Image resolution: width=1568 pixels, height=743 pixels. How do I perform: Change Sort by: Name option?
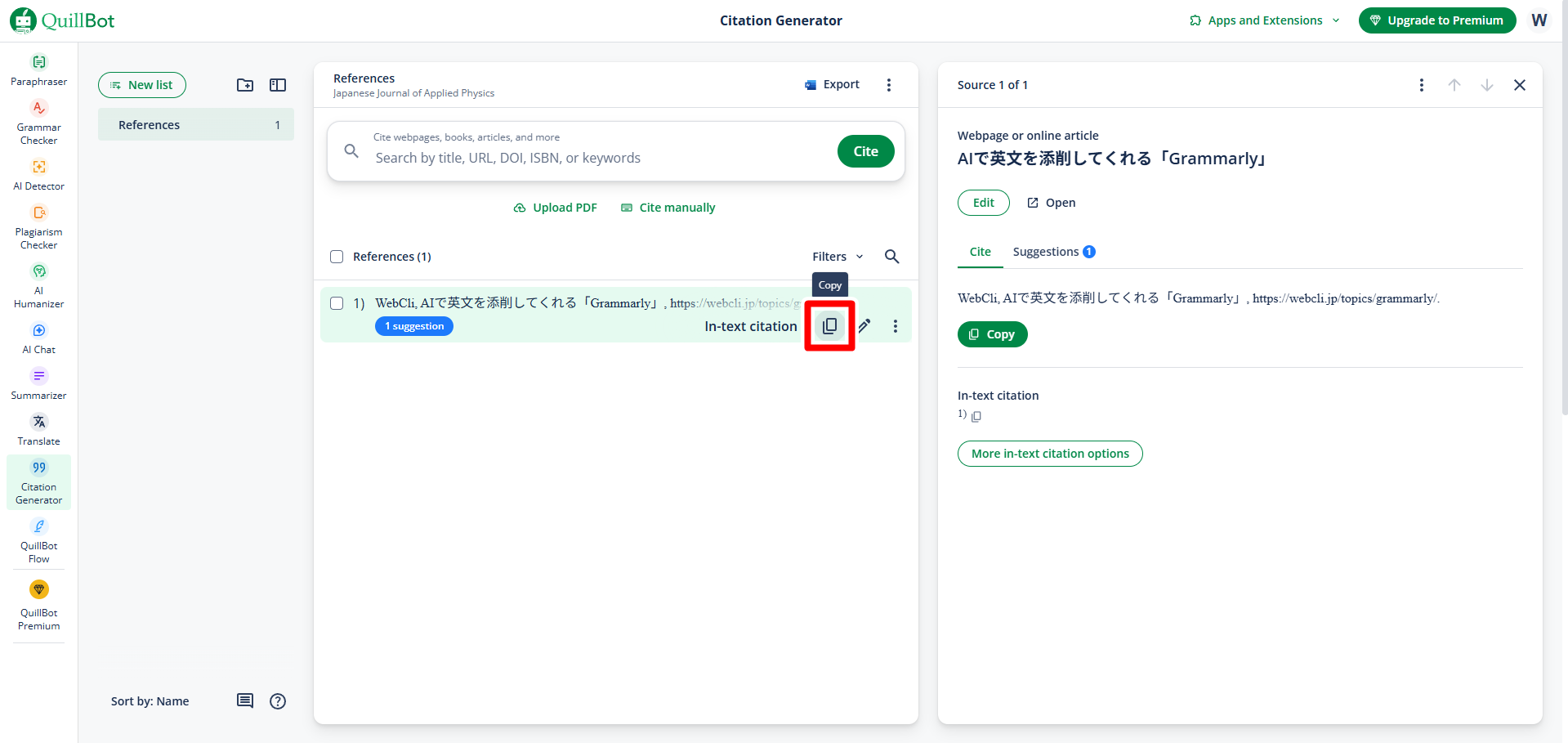point(150,701)
